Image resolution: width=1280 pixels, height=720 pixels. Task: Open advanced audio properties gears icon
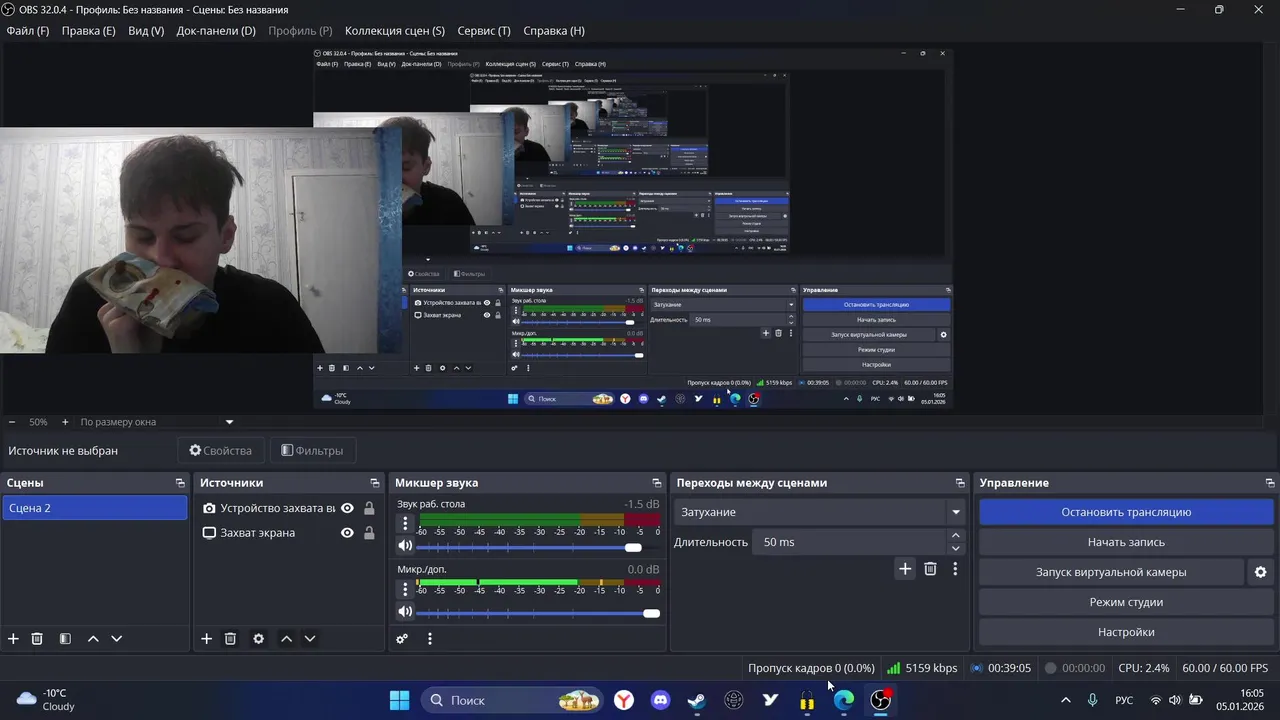(x=402, y=639)
